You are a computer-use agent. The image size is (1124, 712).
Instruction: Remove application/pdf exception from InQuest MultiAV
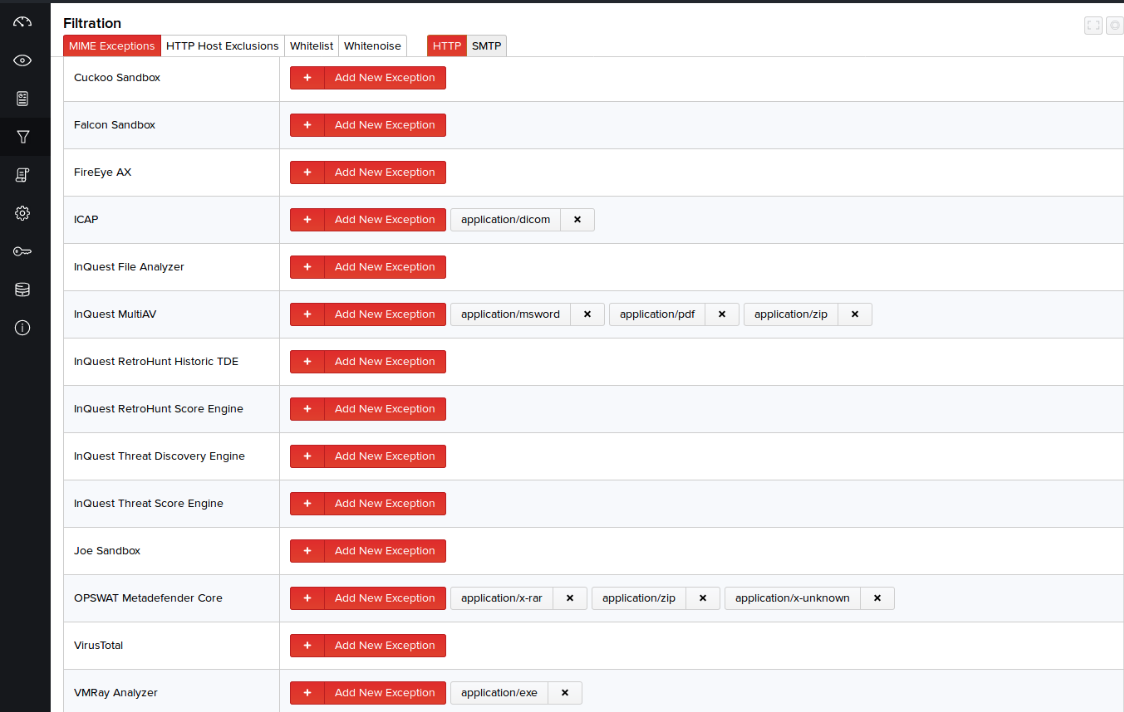point(722,314)
